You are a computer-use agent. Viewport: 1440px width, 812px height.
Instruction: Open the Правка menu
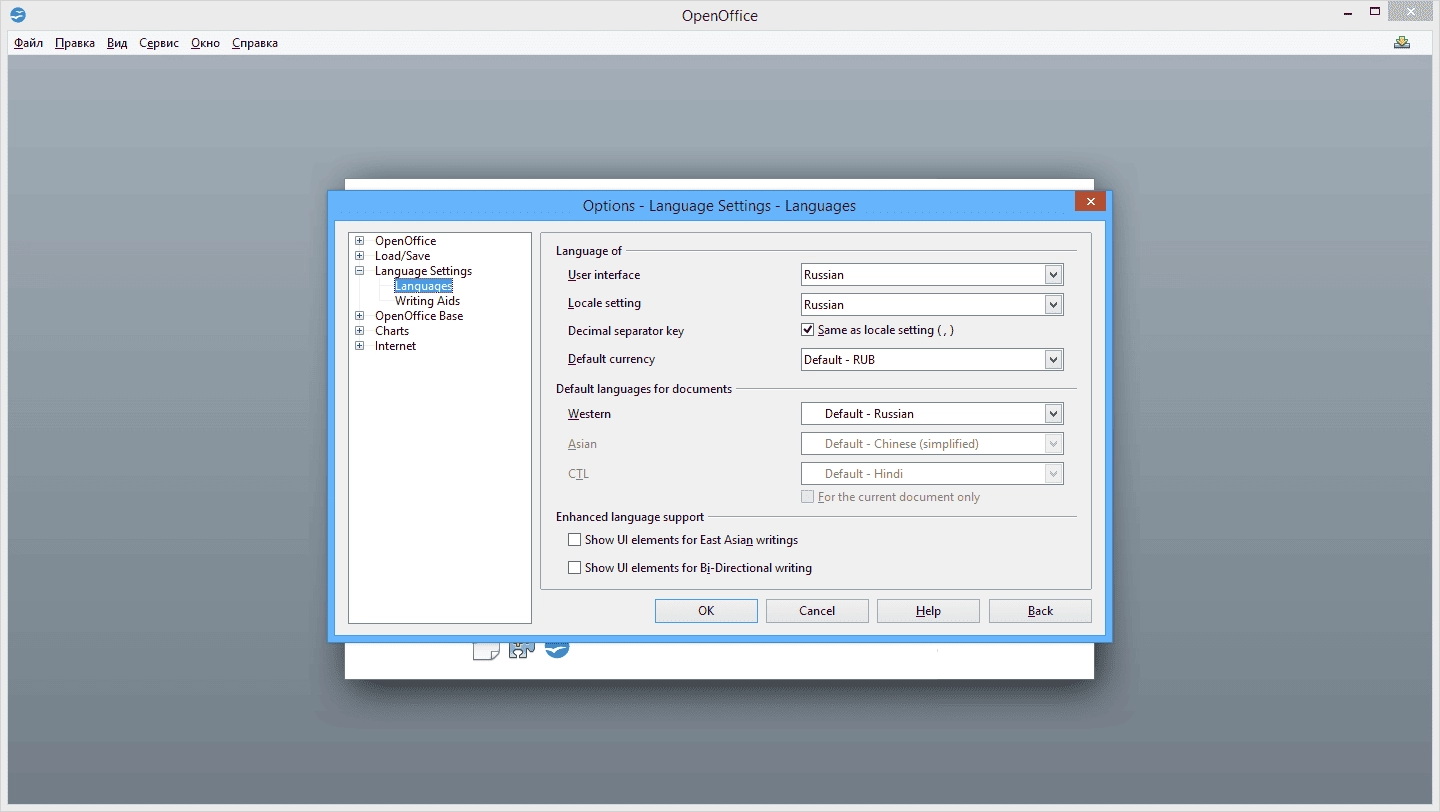pos(75,43)
